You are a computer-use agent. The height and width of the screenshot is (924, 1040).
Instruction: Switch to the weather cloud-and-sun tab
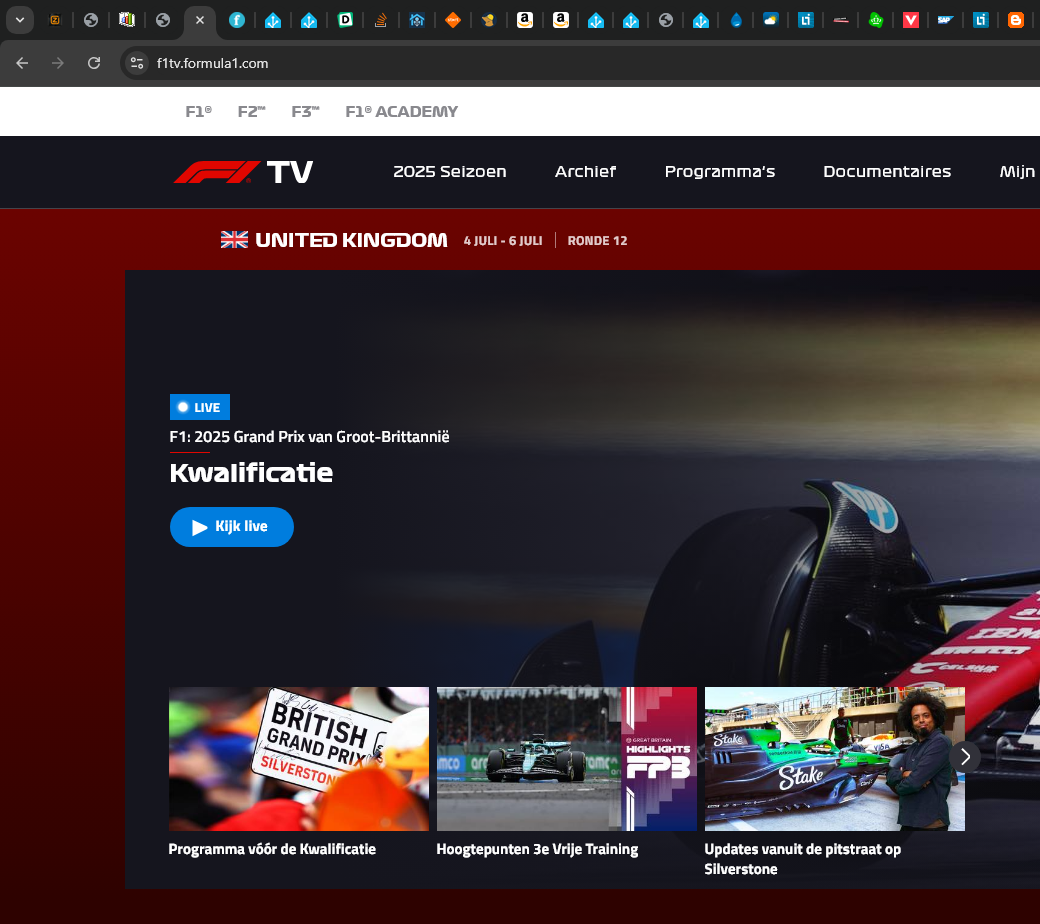click(770, 20)
